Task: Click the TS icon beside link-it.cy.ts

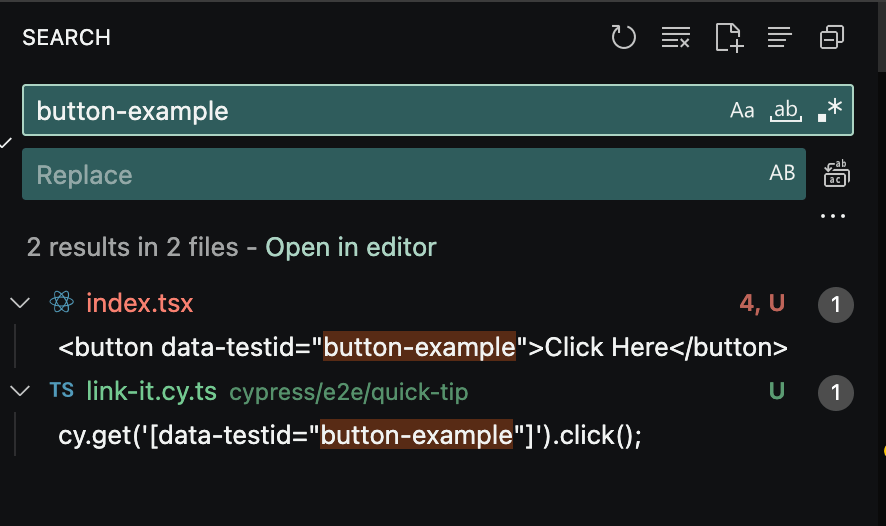Action: click(62, 391)
